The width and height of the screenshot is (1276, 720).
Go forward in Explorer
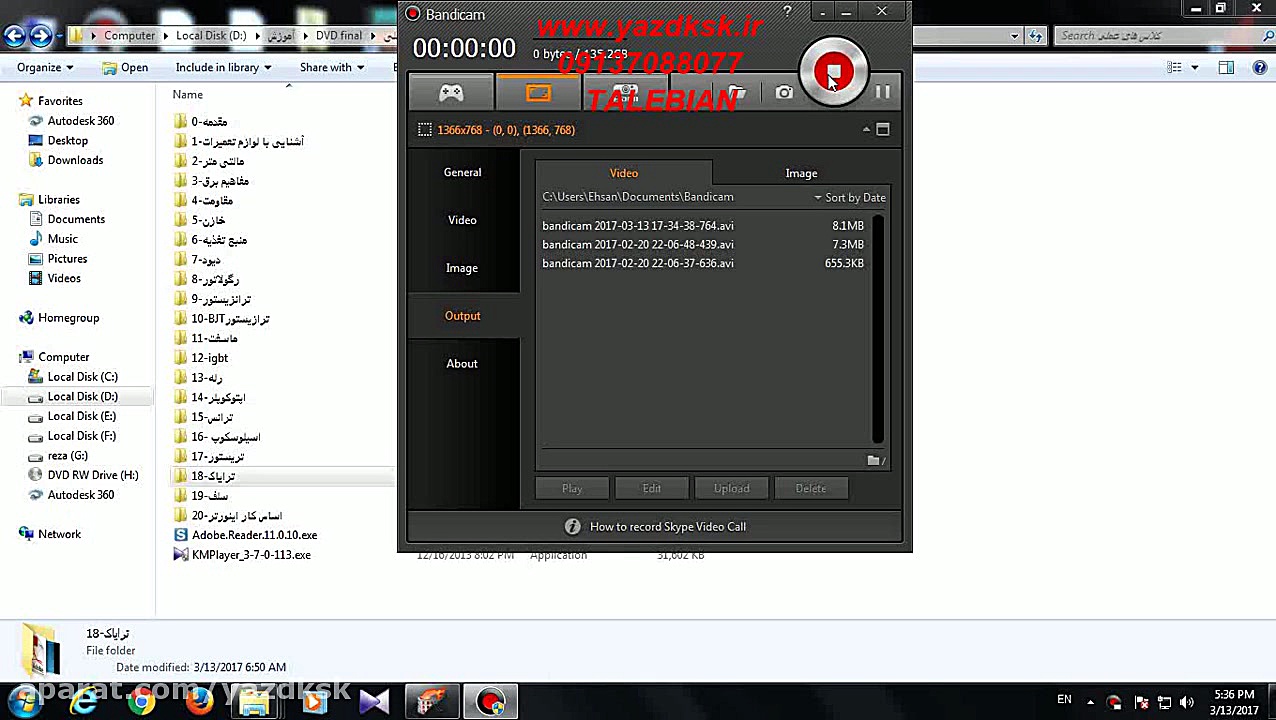coord(41,36)
